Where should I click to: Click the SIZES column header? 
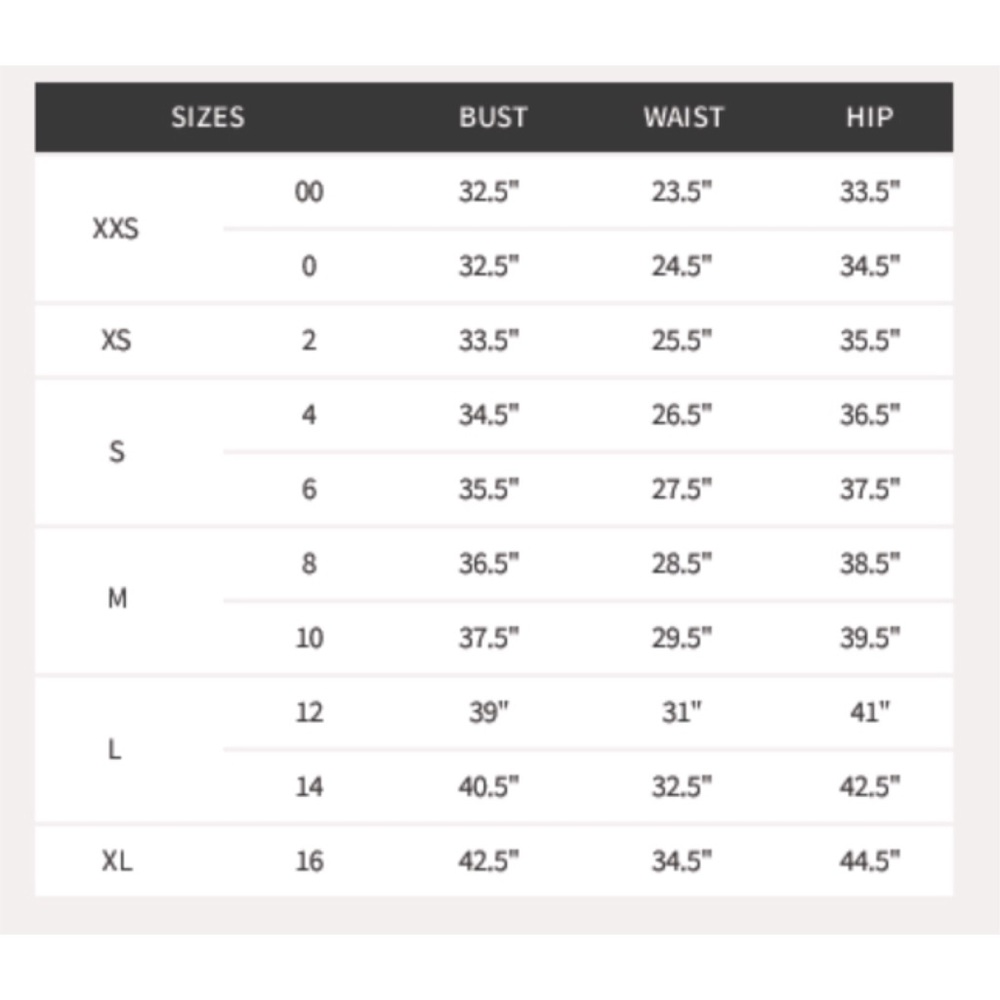click(207, 117)
